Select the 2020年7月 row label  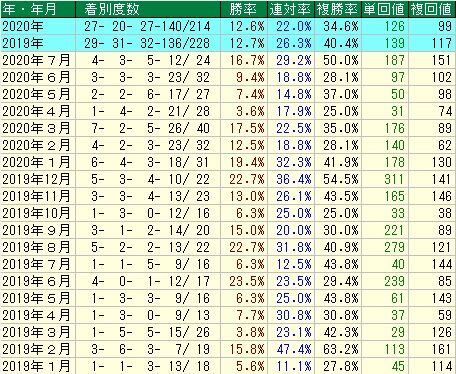pos(36,60)
